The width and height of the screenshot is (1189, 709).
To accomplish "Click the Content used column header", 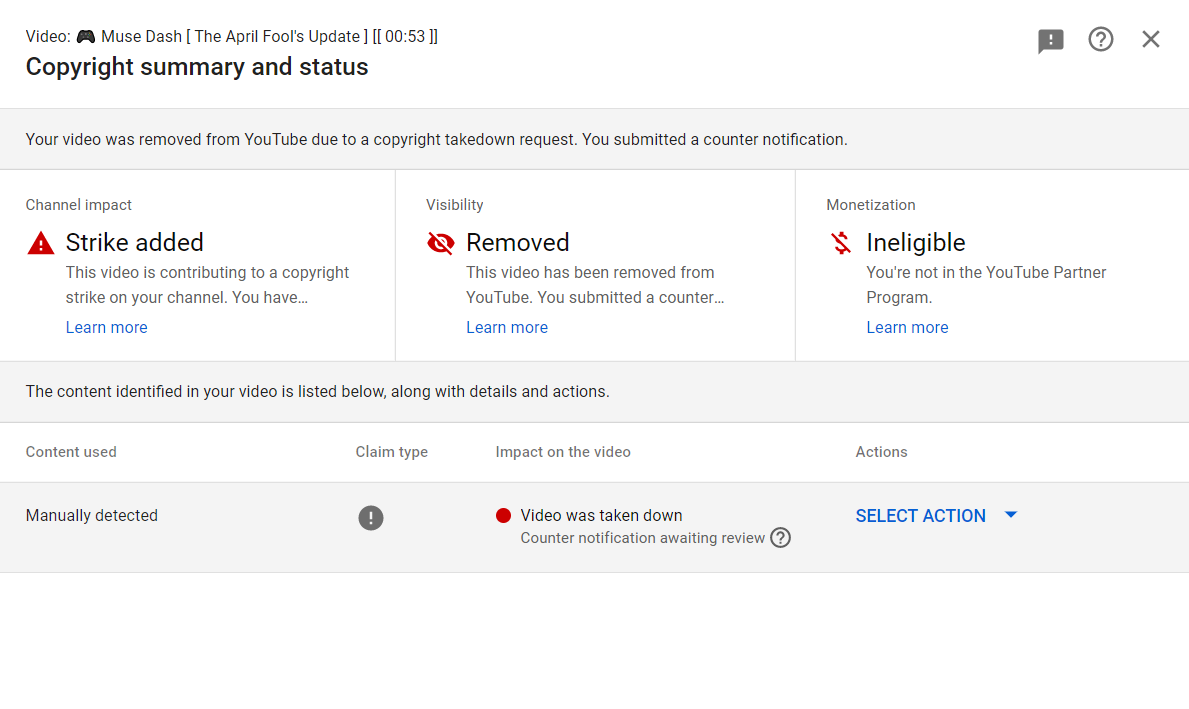I will coord(71,452).
